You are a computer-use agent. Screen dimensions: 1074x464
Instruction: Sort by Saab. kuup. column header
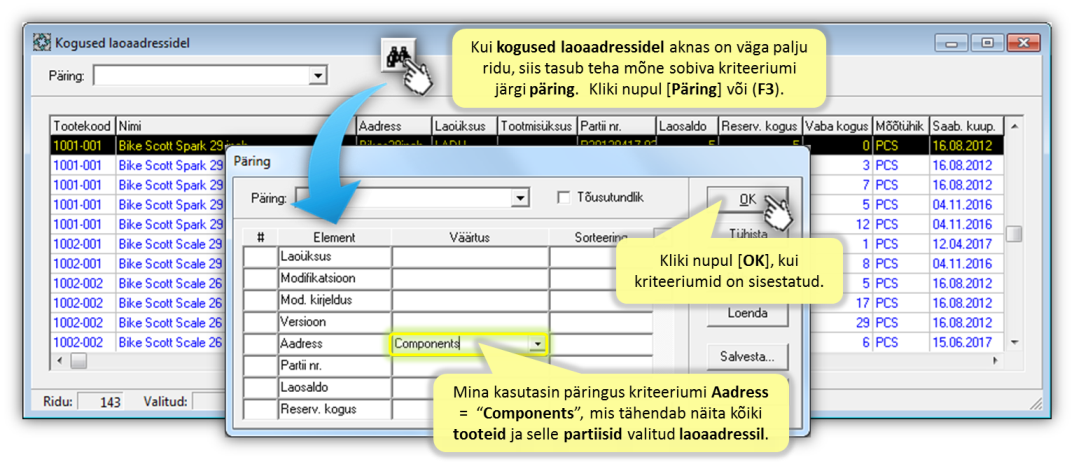tap(966, 127)
